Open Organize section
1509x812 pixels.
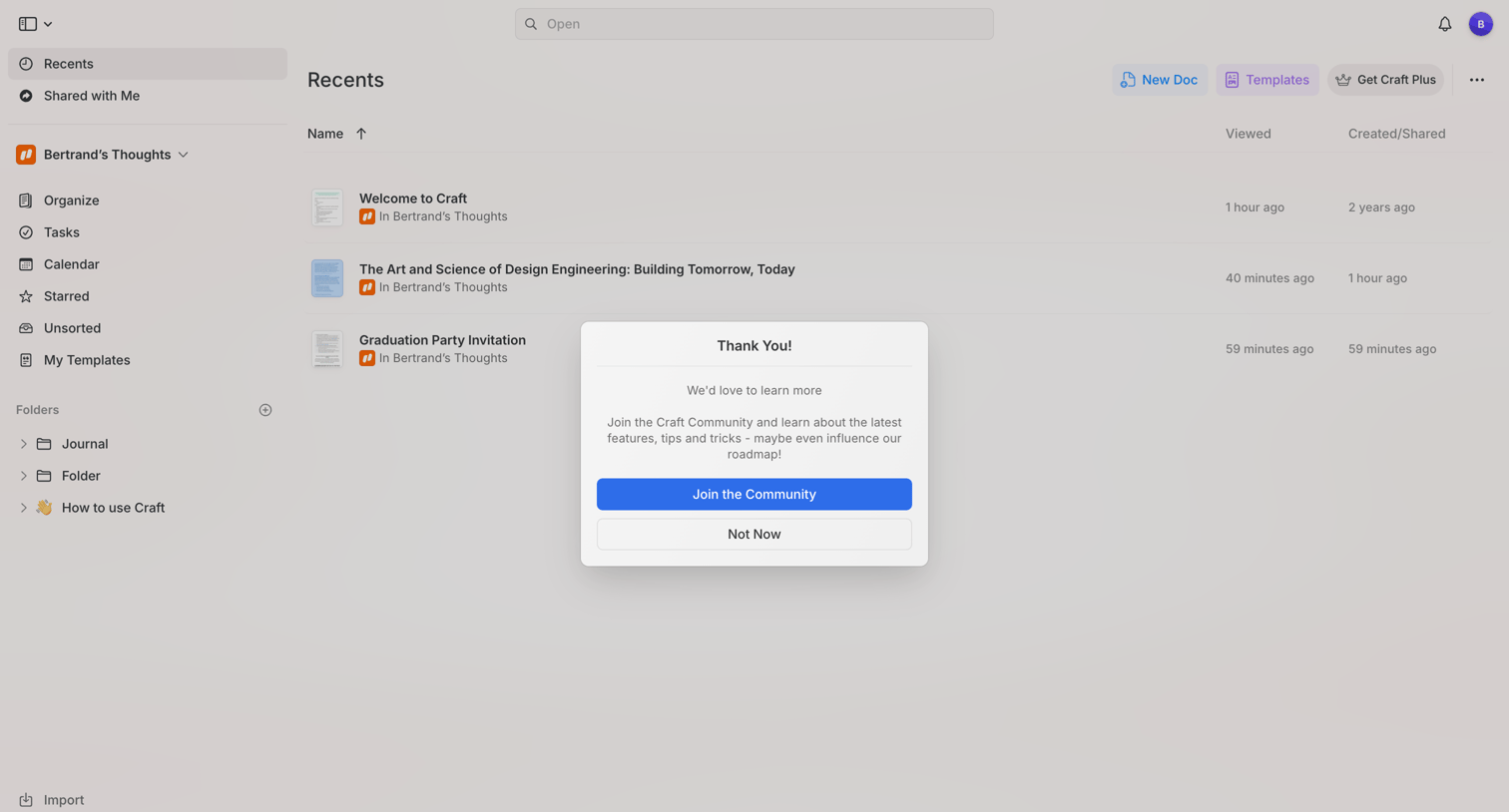[x=148, y=201]
